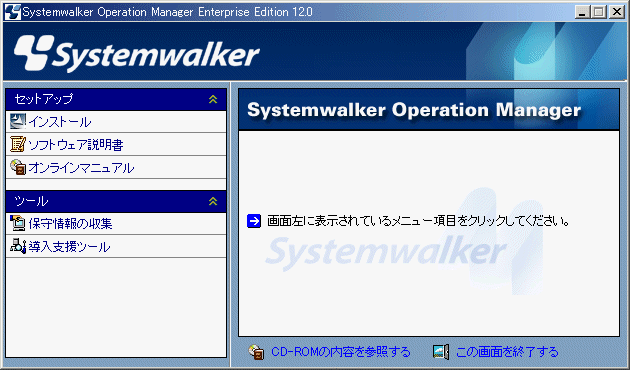This screenshot has height=370, width=630.
Task: Click the オンラインマニュアル disc icon
Action: click(x=18, y=167)
